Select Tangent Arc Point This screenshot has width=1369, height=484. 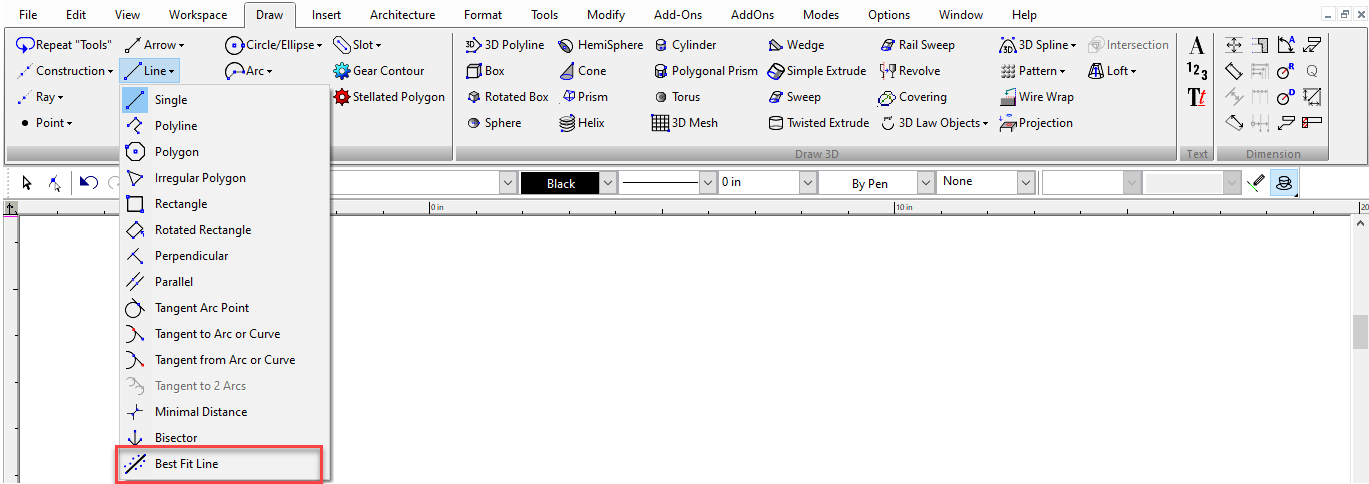[x=224, y=308]
